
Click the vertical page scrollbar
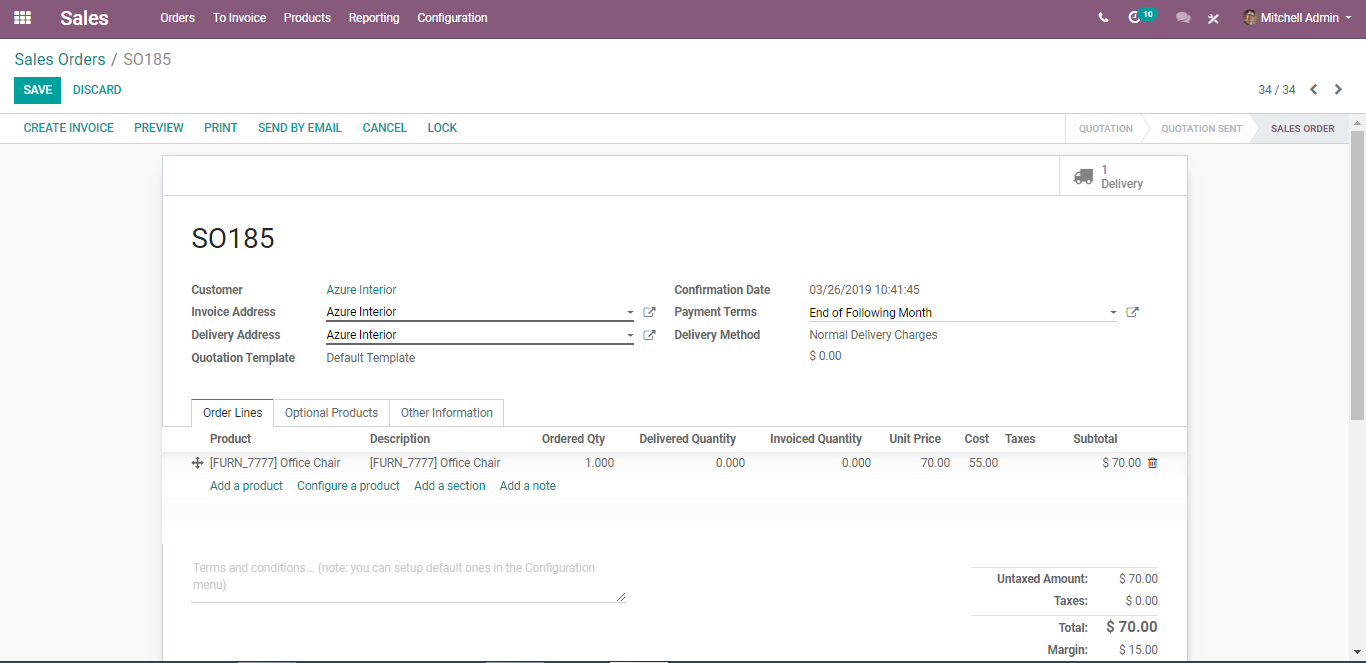coord(1357,275)
